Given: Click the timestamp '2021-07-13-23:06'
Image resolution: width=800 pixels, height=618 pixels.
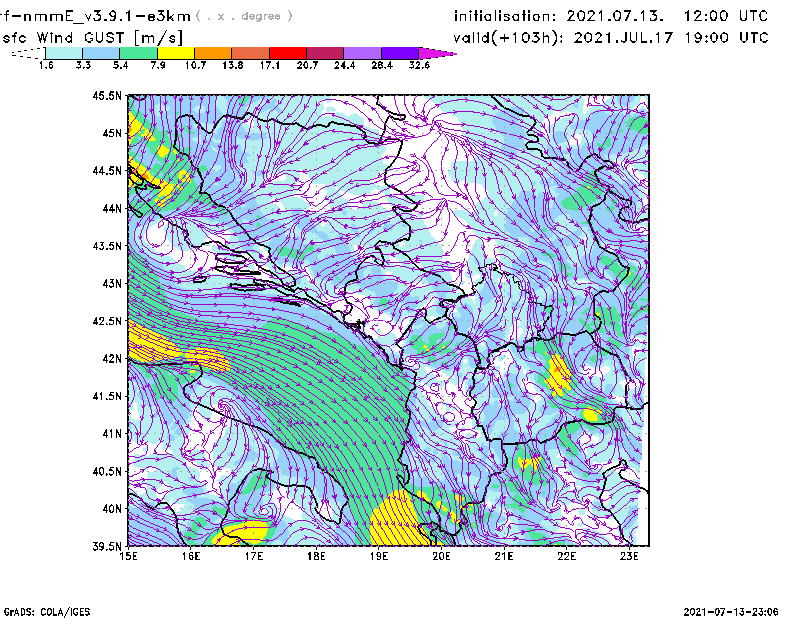Looking at the screenshot, I should point(731,612).
